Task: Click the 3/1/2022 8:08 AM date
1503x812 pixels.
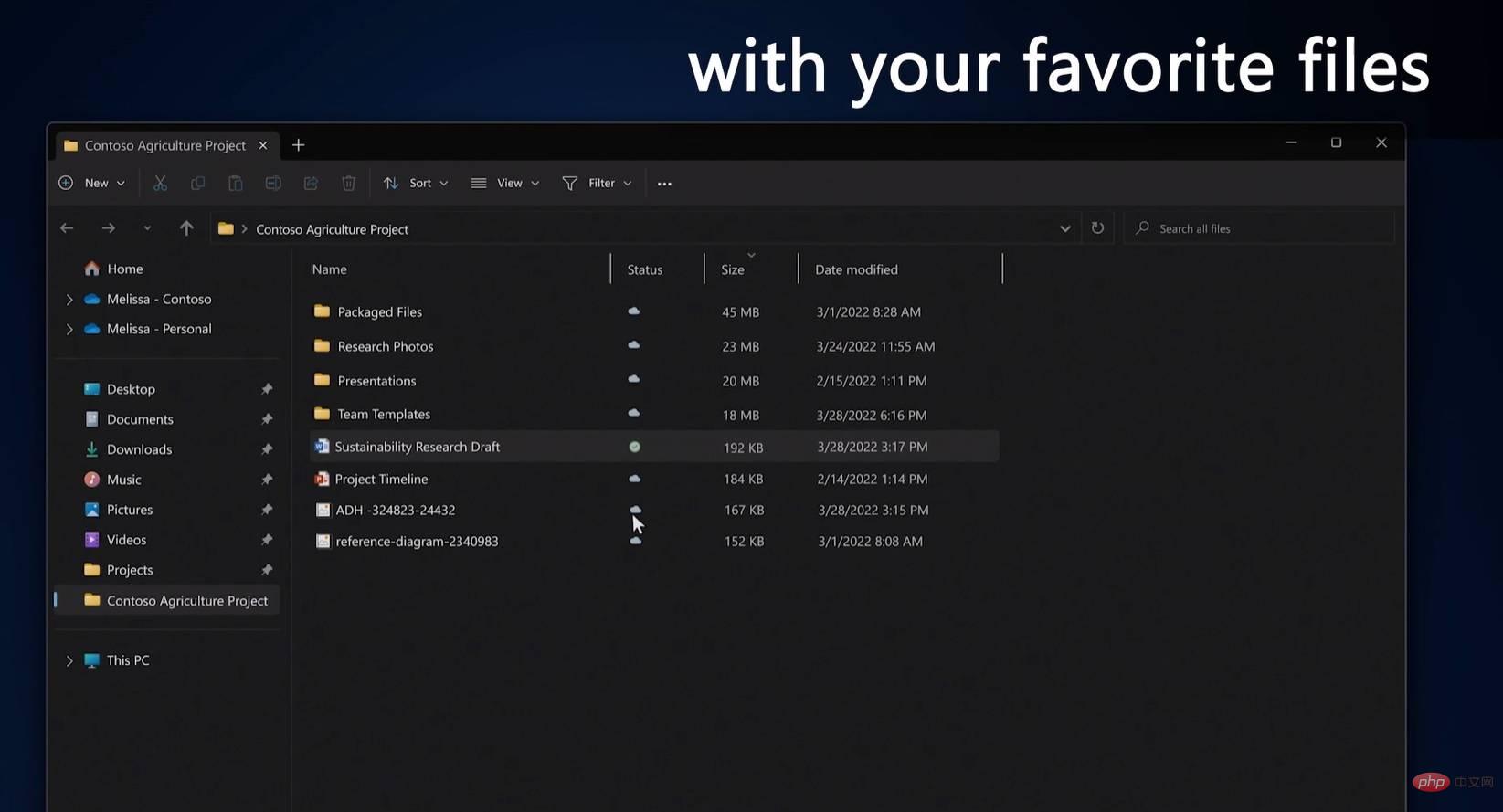Action: click(870, 541)
